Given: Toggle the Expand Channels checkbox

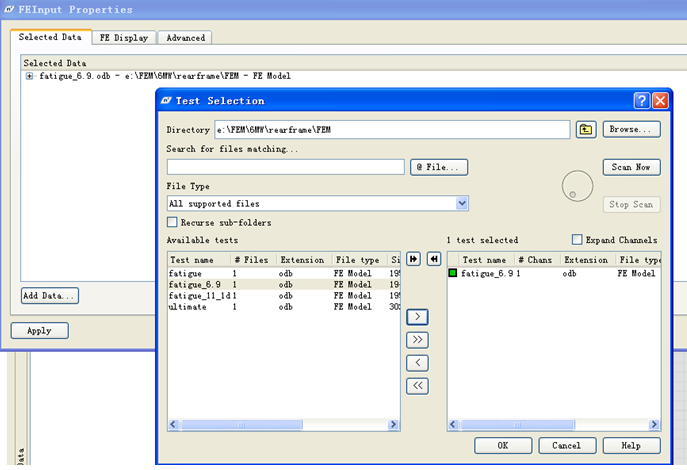Looking at the screenshot, I should coord(577,239).
